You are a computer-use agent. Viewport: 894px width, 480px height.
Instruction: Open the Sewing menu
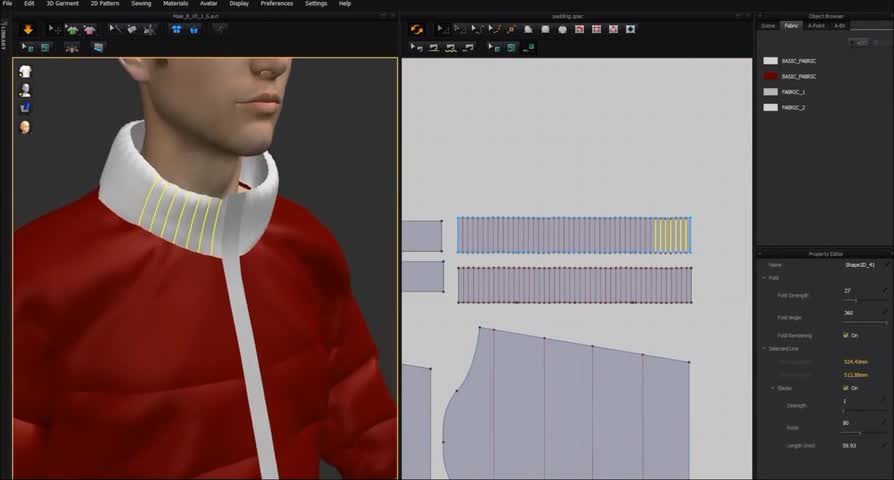click(141, 3)
